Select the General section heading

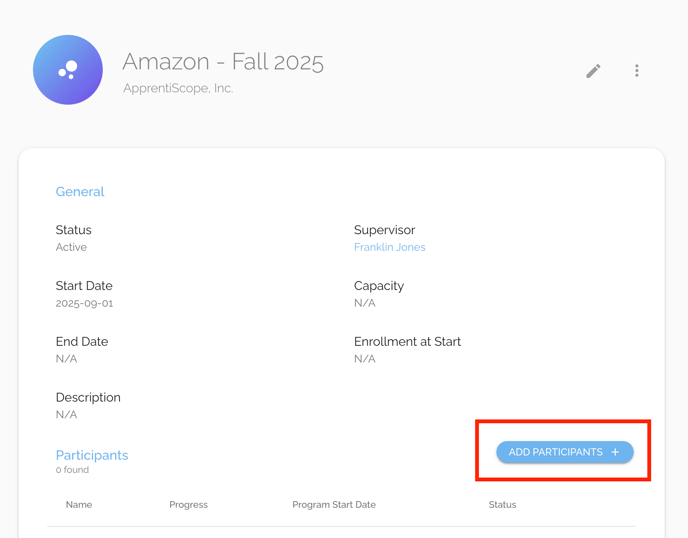(80, 192)
